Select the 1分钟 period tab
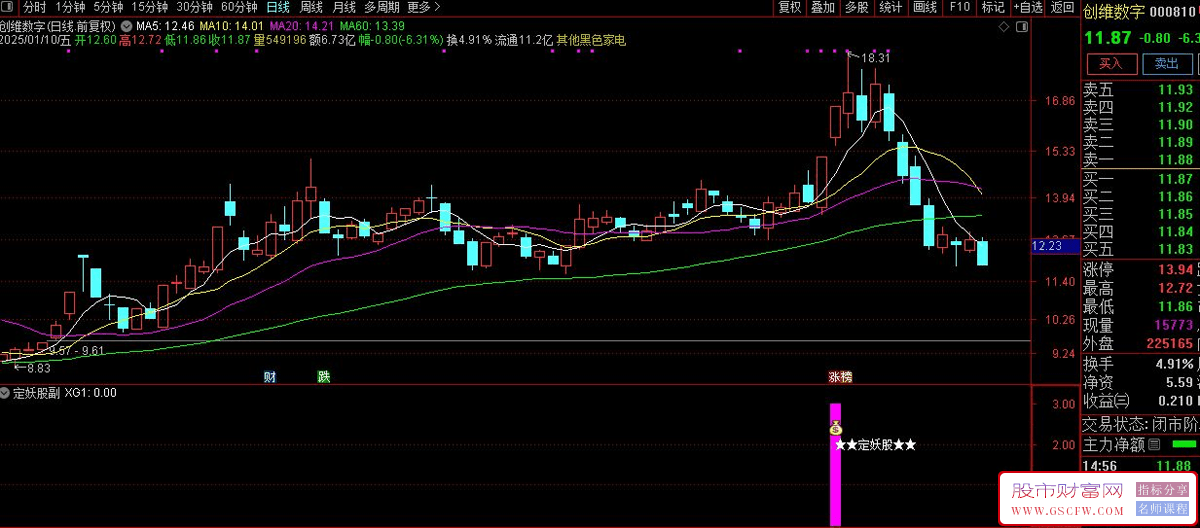Screen dimensions: 1200x528 (x=70, y=7)
